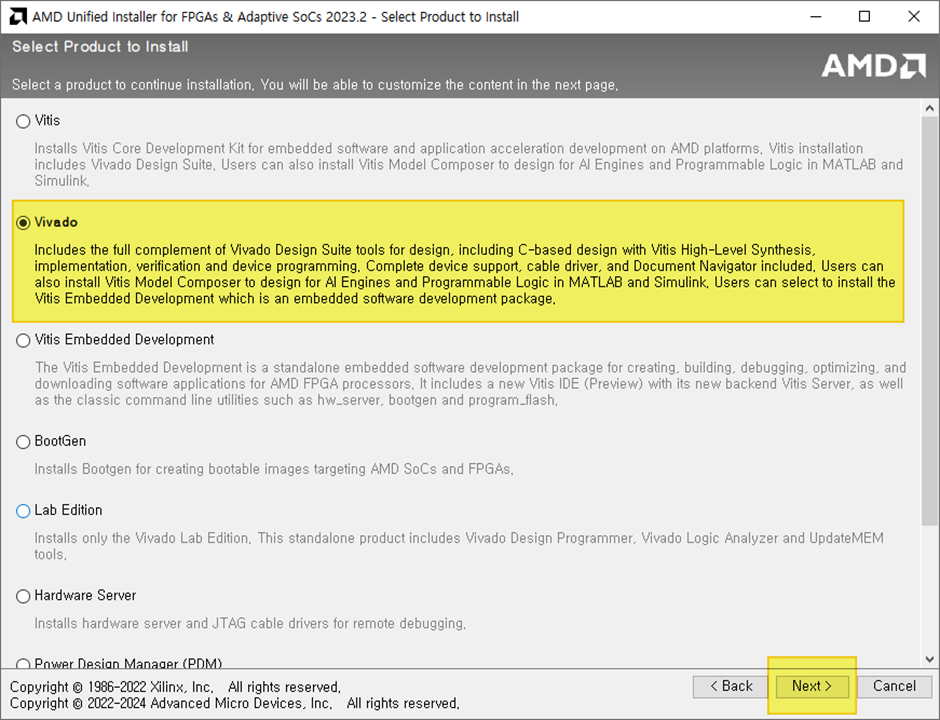Click the scrollbar up arrow
Viewport: 940px width, 720px height.
point(930,109)
